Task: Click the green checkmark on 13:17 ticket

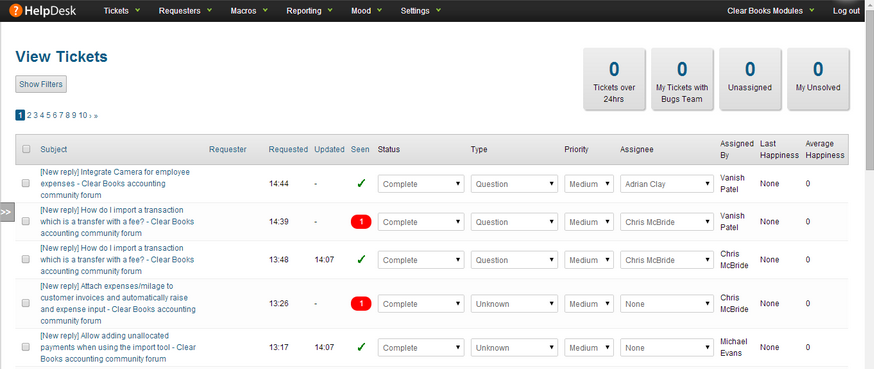Action: [361, 347]
